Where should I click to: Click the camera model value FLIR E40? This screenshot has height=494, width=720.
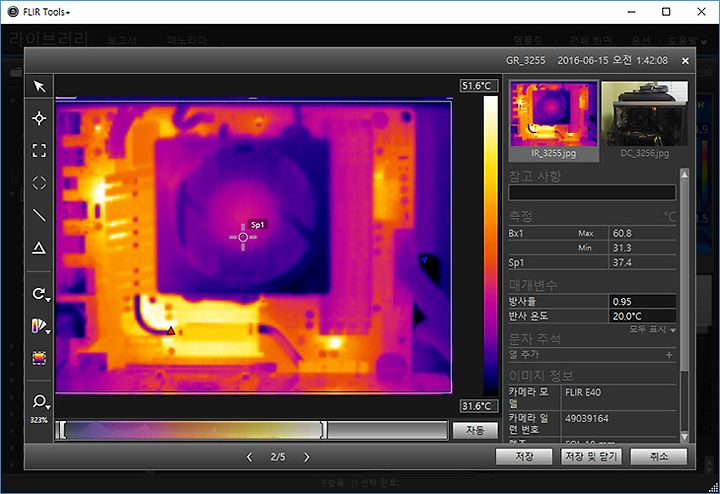point(583,393)
